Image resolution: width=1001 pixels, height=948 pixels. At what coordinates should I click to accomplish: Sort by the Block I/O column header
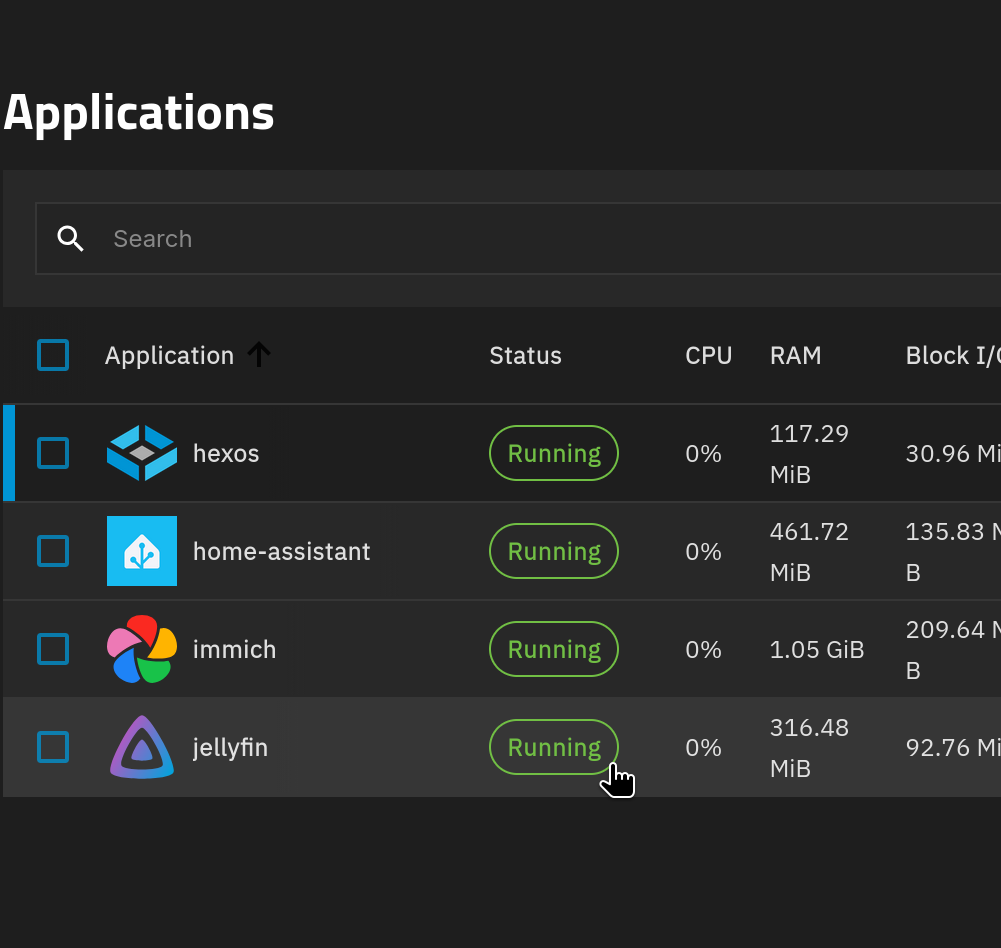[953, 356]
